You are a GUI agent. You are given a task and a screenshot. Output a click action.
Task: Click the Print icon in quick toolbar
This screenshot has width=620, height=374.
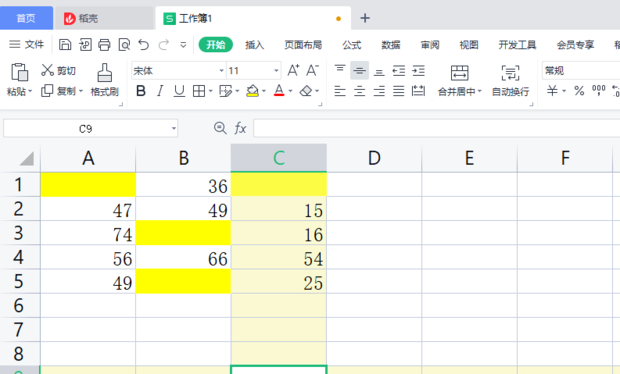(104, 45)
